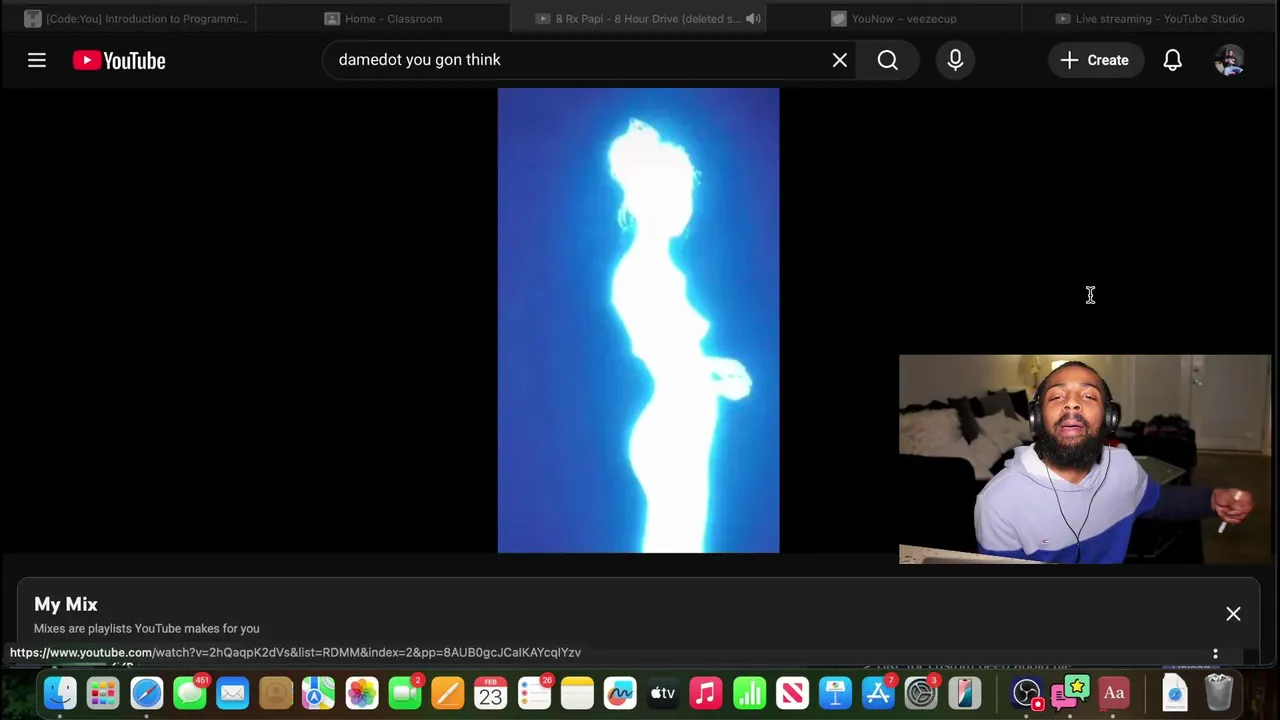The height and width of the screenshot is (720, 1280).
Task: Open System Settings from the Dock
Action: coord(921,693)
